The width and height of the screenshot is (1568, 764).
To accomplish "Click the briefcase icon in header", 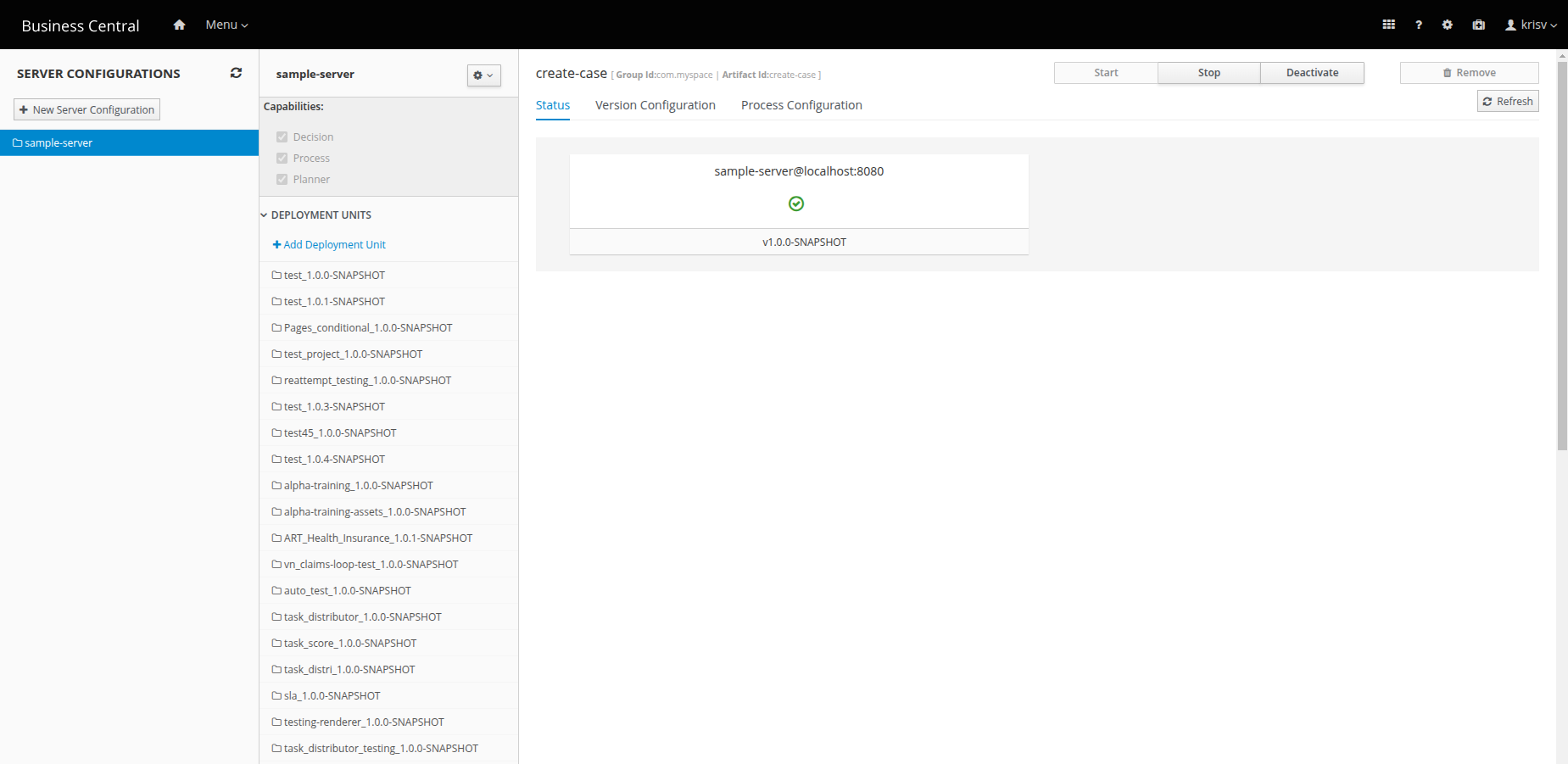I will point(1478,25).
